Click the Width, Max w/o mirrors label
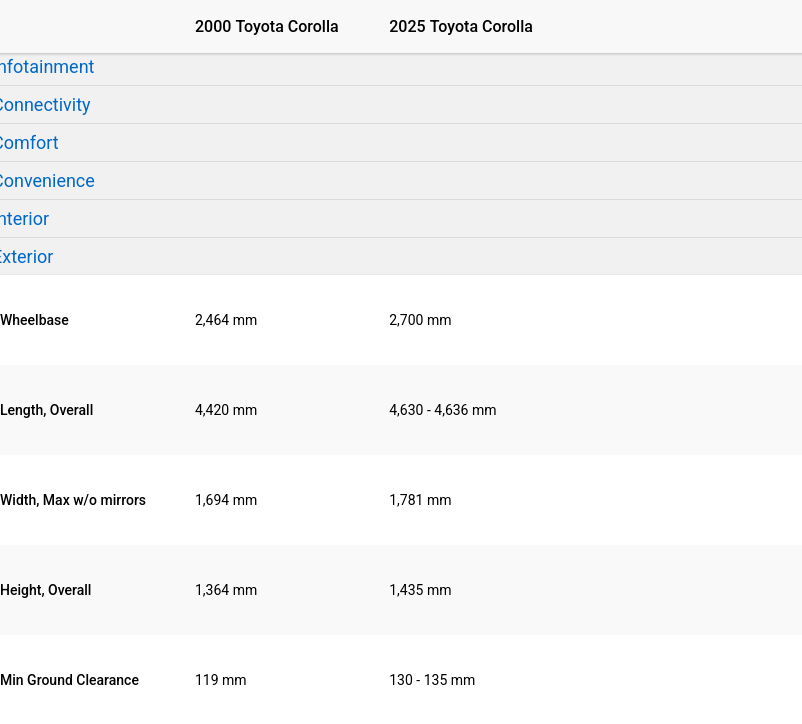 click(x=73, y=500)
